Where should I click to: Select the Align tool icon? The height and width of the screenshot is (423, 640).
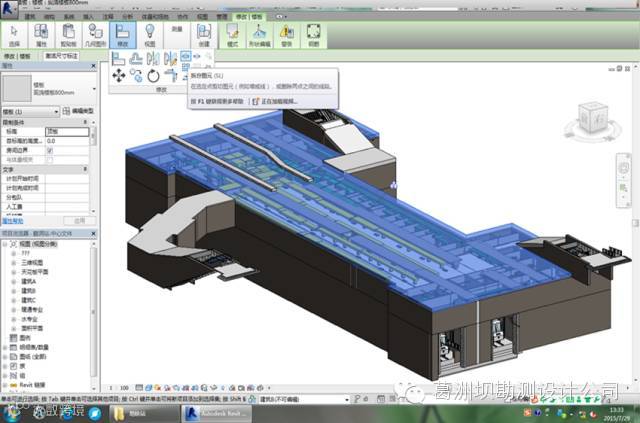pyautogui.click(x=119, y=58)
